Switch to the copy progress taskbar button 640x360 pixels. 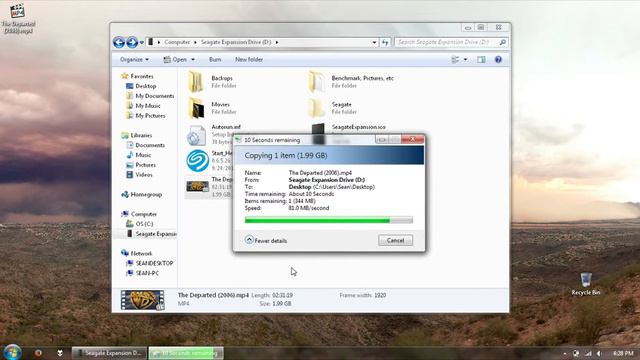click(186, 353)
